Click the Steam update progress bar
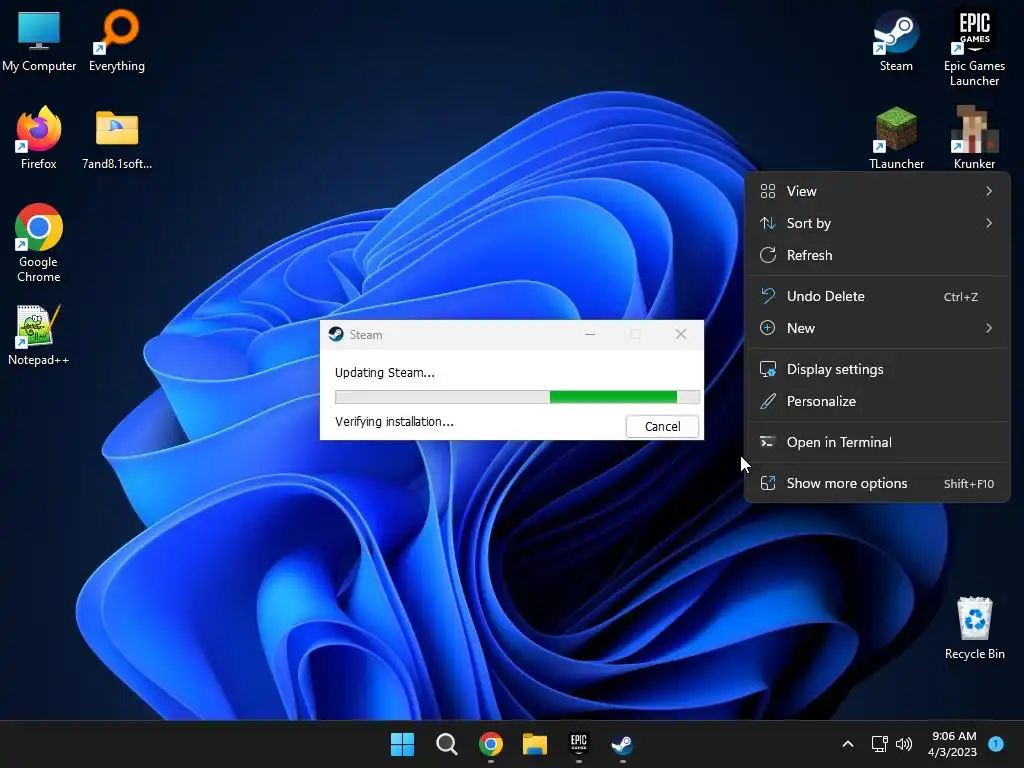Viewport: 1024px width, 768px height. [x=517, y=397]
